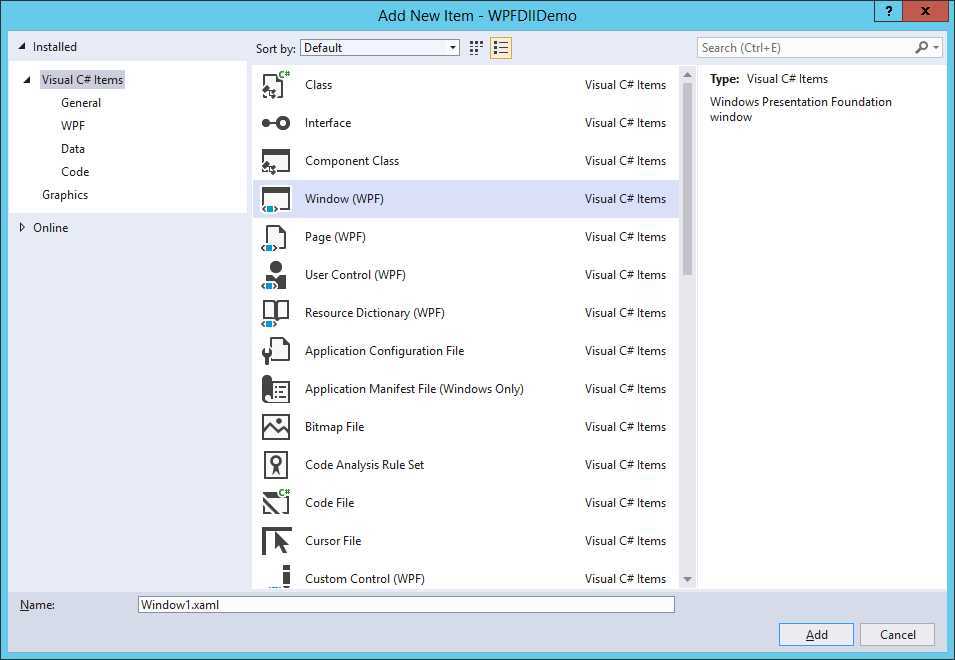Click the Custom Control (WPF) icon
955x660 pixels.
point(280,576)
